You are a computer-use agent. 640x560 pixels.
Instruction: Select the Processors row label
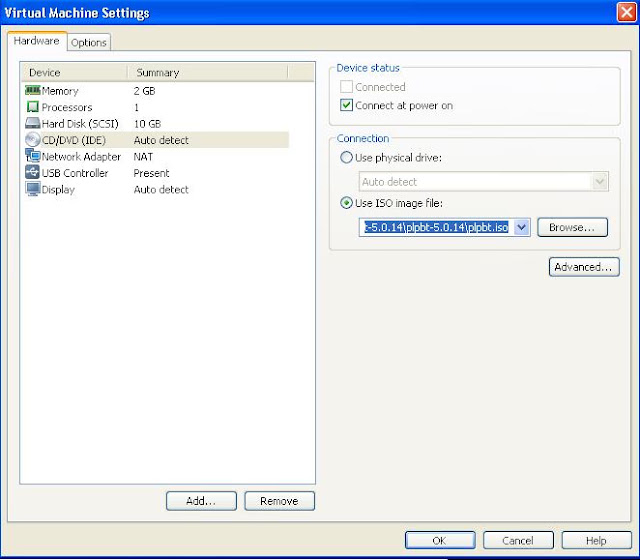click(67, 107)
